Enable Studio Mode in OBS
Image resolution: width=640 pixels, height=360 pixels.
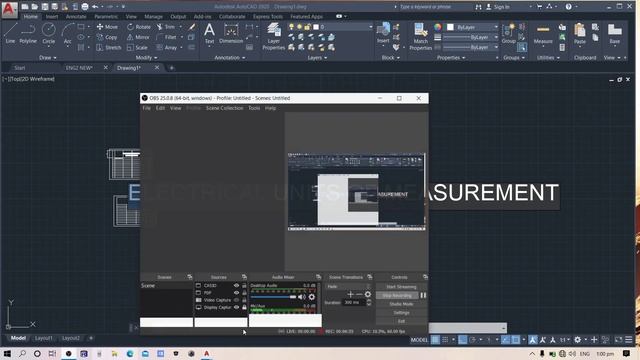pos(401,304)
